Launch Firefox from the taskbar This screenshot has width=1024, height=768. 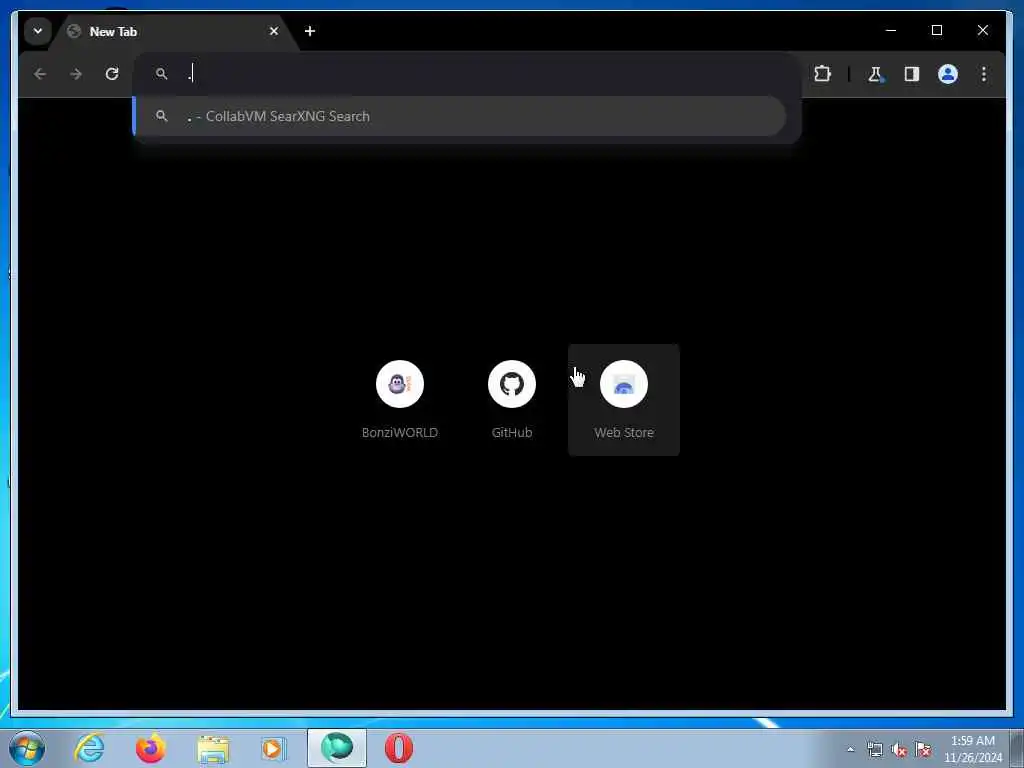[151, 748]
